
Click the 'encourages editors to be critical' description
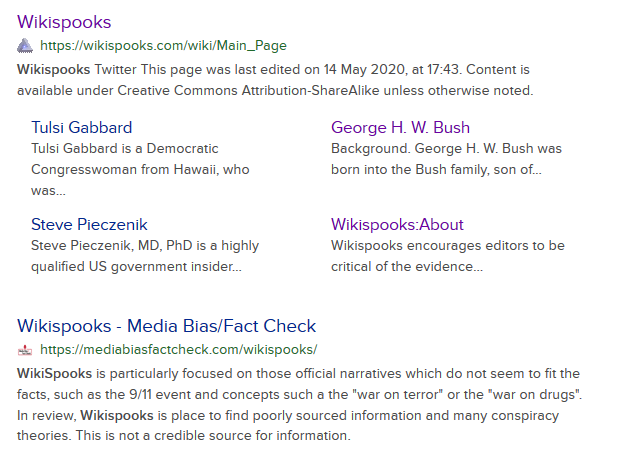pos(448,256)
